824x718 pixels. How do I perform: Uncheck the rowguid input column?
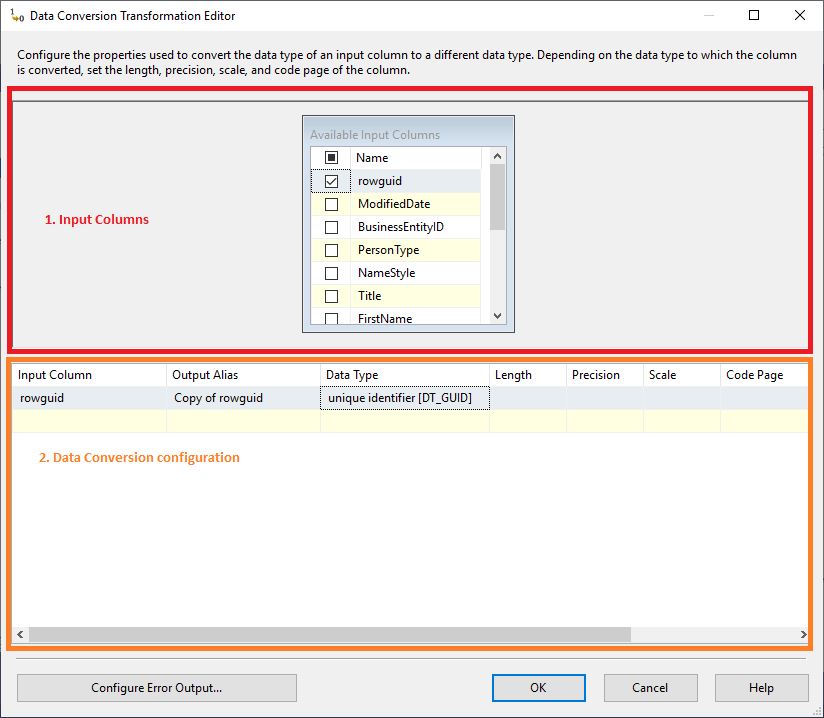(x=331, y=181)
